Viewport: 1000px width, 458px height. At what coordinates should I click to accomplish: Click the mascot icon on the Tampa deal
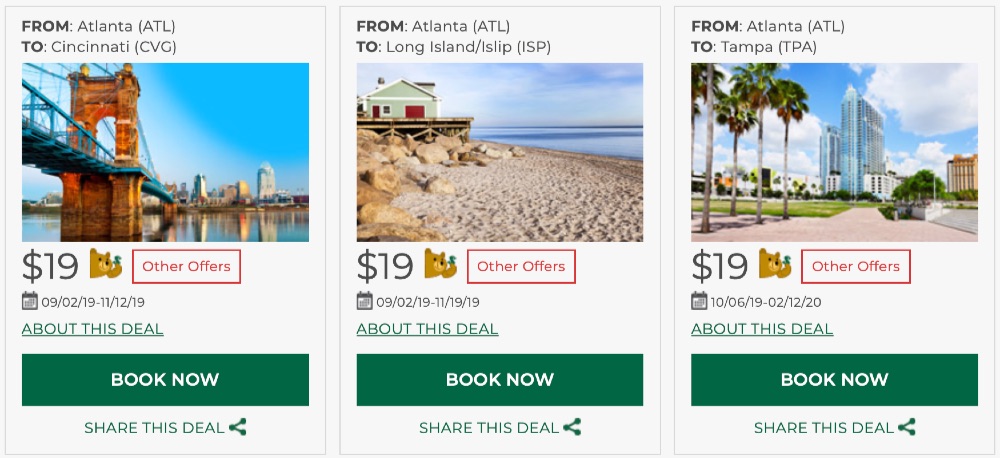(x=775, y=265)
